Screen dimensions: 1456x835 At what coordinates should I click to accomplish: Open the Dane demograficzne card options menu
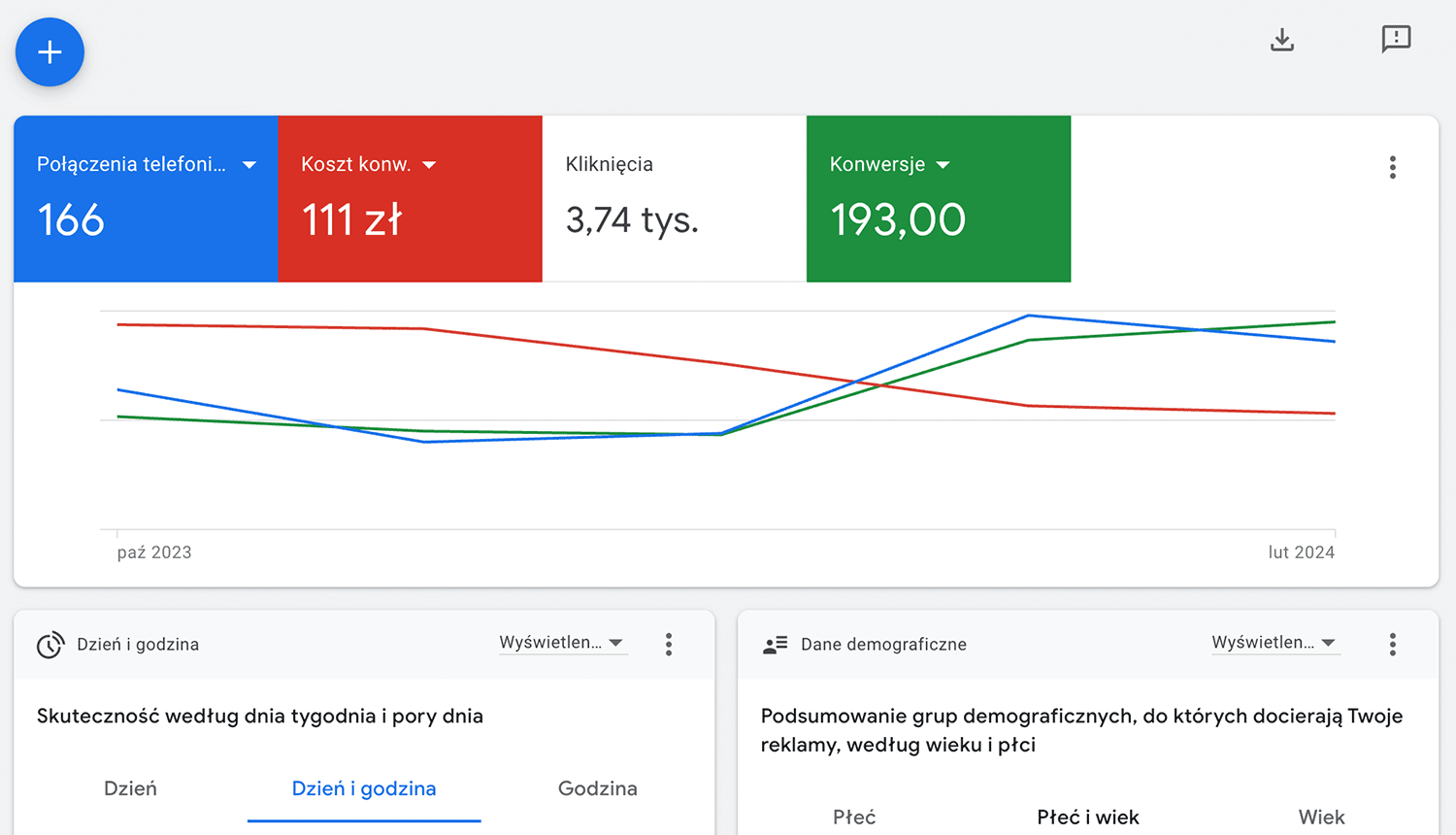(1392, 645)
